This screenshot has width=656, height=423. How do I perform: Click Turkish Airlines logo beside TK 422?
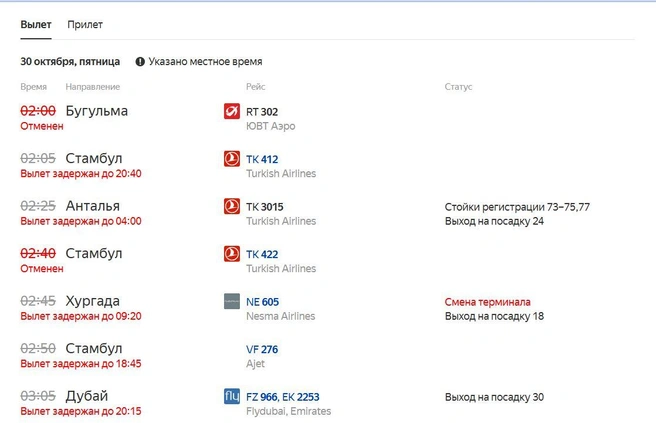232,254
